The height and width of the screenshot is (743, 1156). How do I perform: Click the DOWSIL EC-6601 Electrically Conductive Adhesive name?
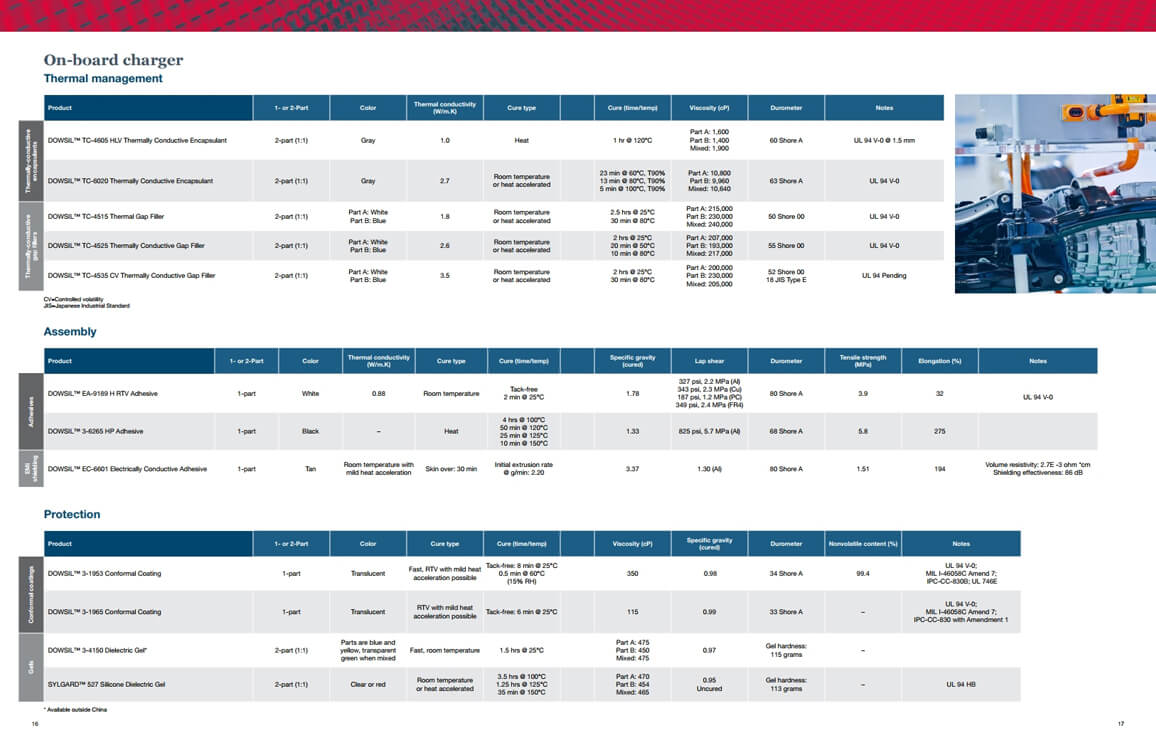pyautogui.click(x=127, y=469)
